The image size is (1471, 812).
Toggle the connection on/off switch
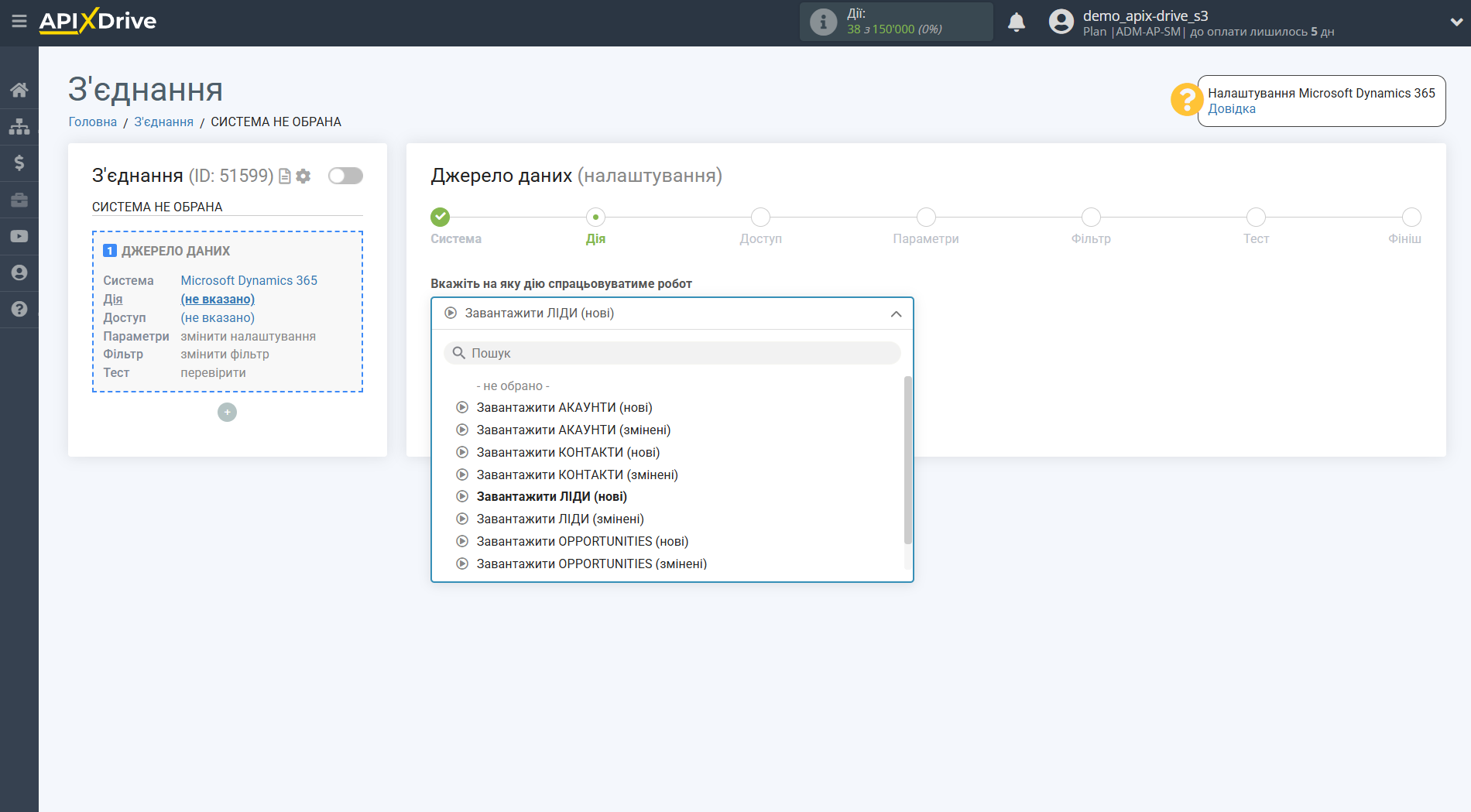(345, 176)
